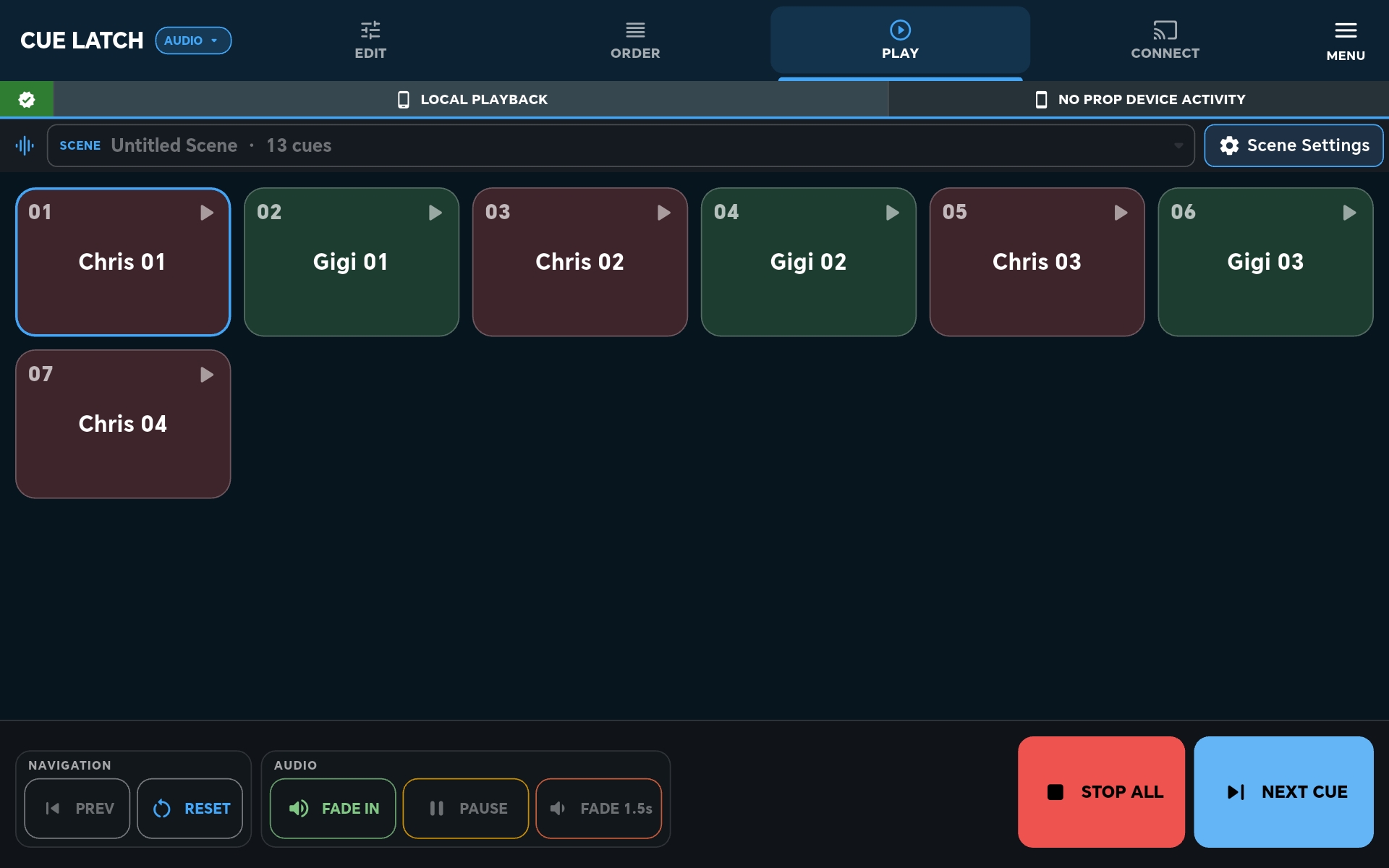Screen dimensions: 1389x868
Task: Select the PLAY tab
Action: coord(900,41)
